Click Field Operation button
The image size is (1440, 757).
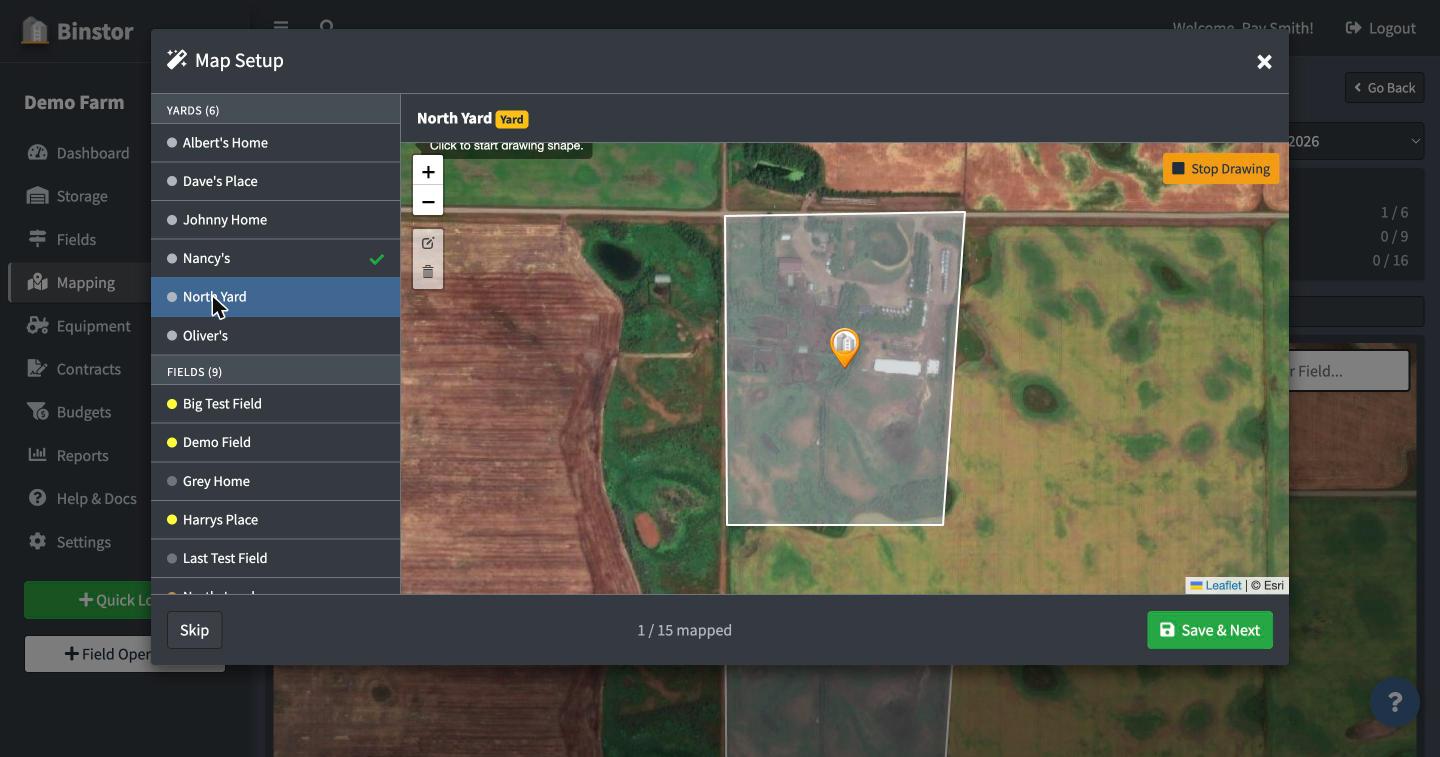88,654
